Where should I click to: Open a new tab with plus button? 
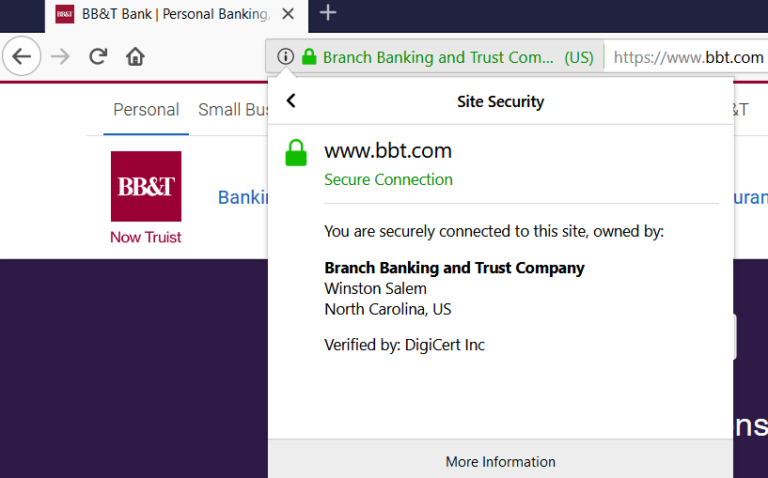click(x=328, y=13)
